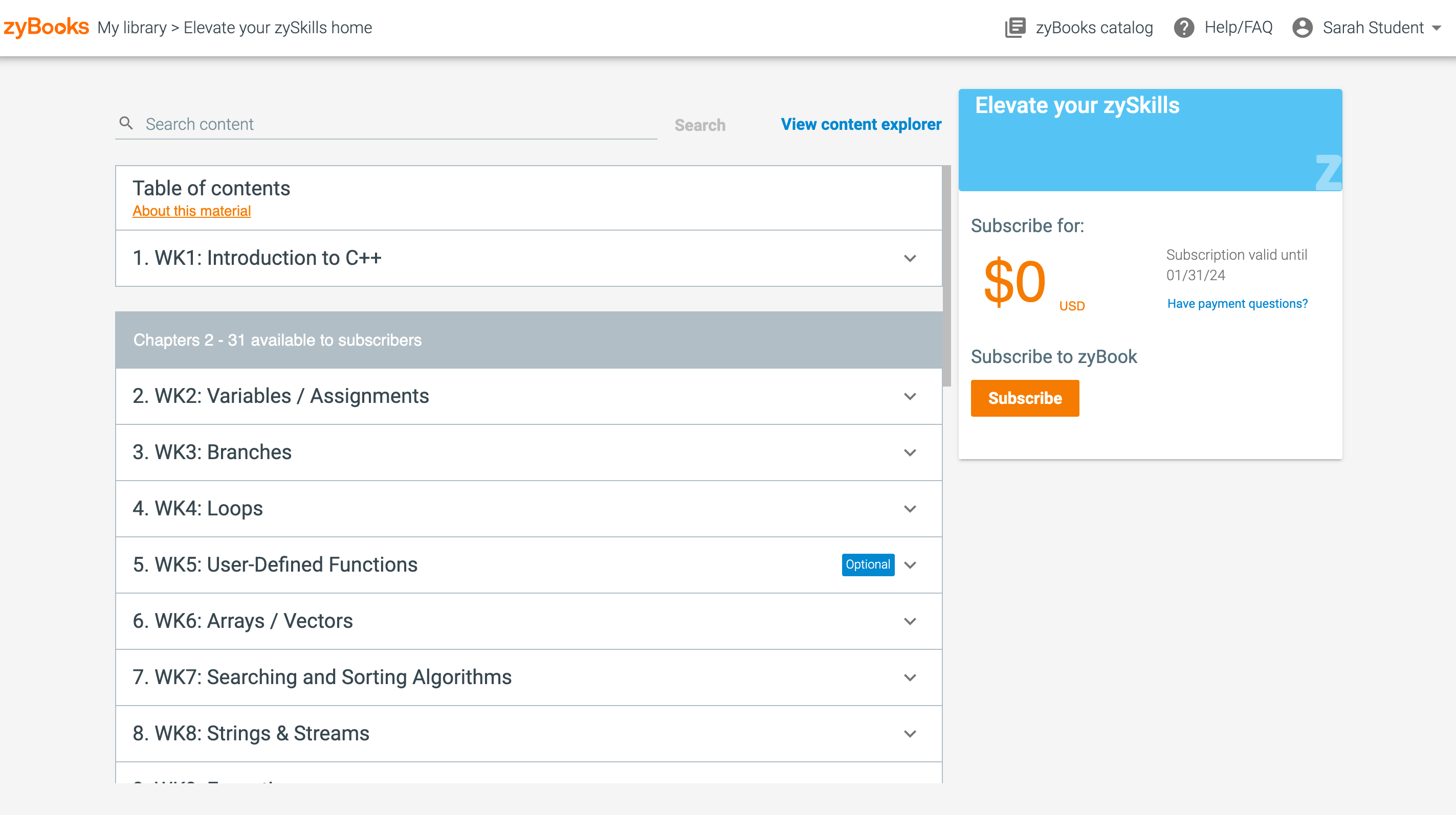Click the search magnifier icon
The height and width of the screenshot is (815, 1456).
click(126, 123)
